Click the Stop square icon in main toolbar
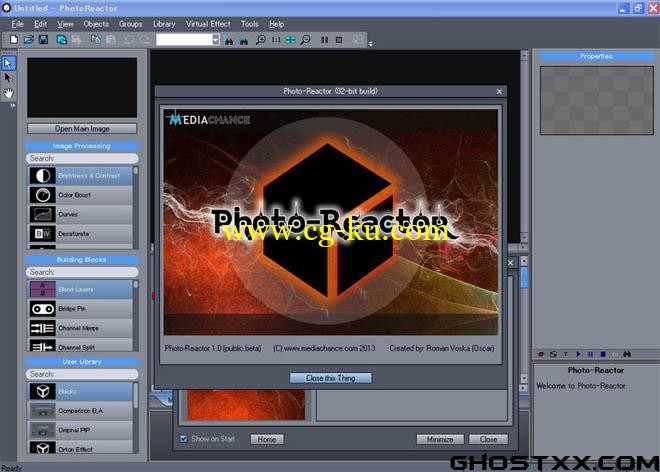This screenshot has height=472, width=660. (x=339, y=40)
